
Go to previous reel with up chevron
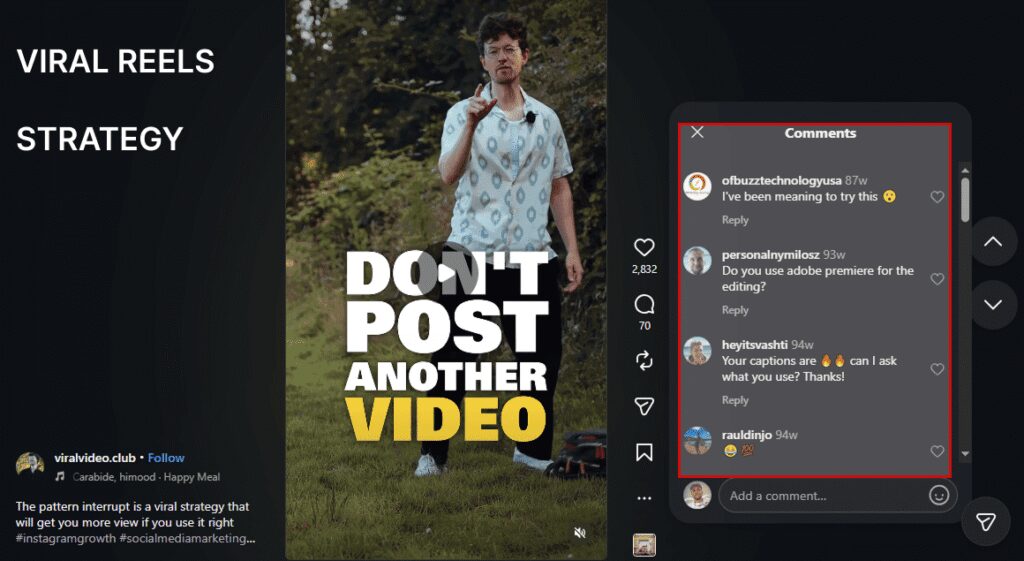click(x=993, y=242)
